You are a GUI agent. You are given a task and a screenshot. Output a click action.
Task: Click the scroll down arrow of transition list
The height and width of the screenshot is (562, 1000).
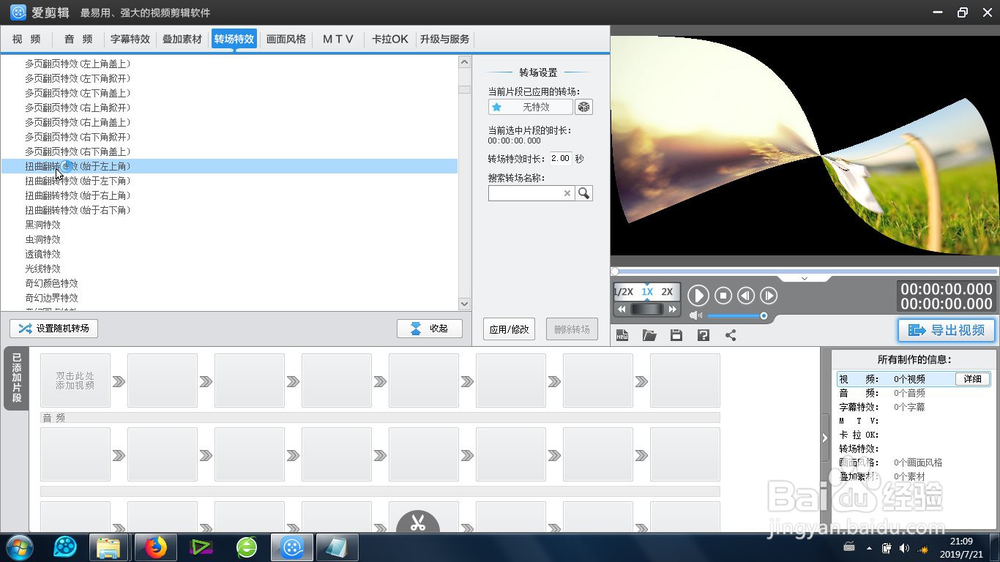[464, 304]
